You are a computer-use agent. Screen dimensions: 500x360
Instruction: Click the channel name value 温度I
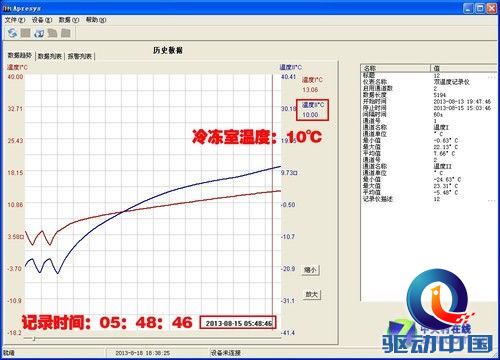tap(441, 127)
